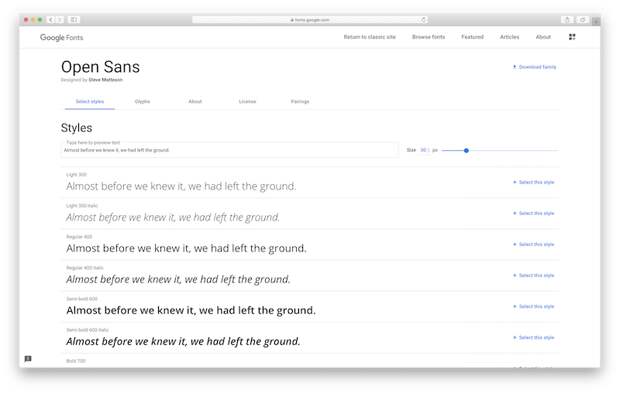Click the font size value box
The height and width of the screenshot is (393, 620).
pyautogui.click(x=425, y=150)
